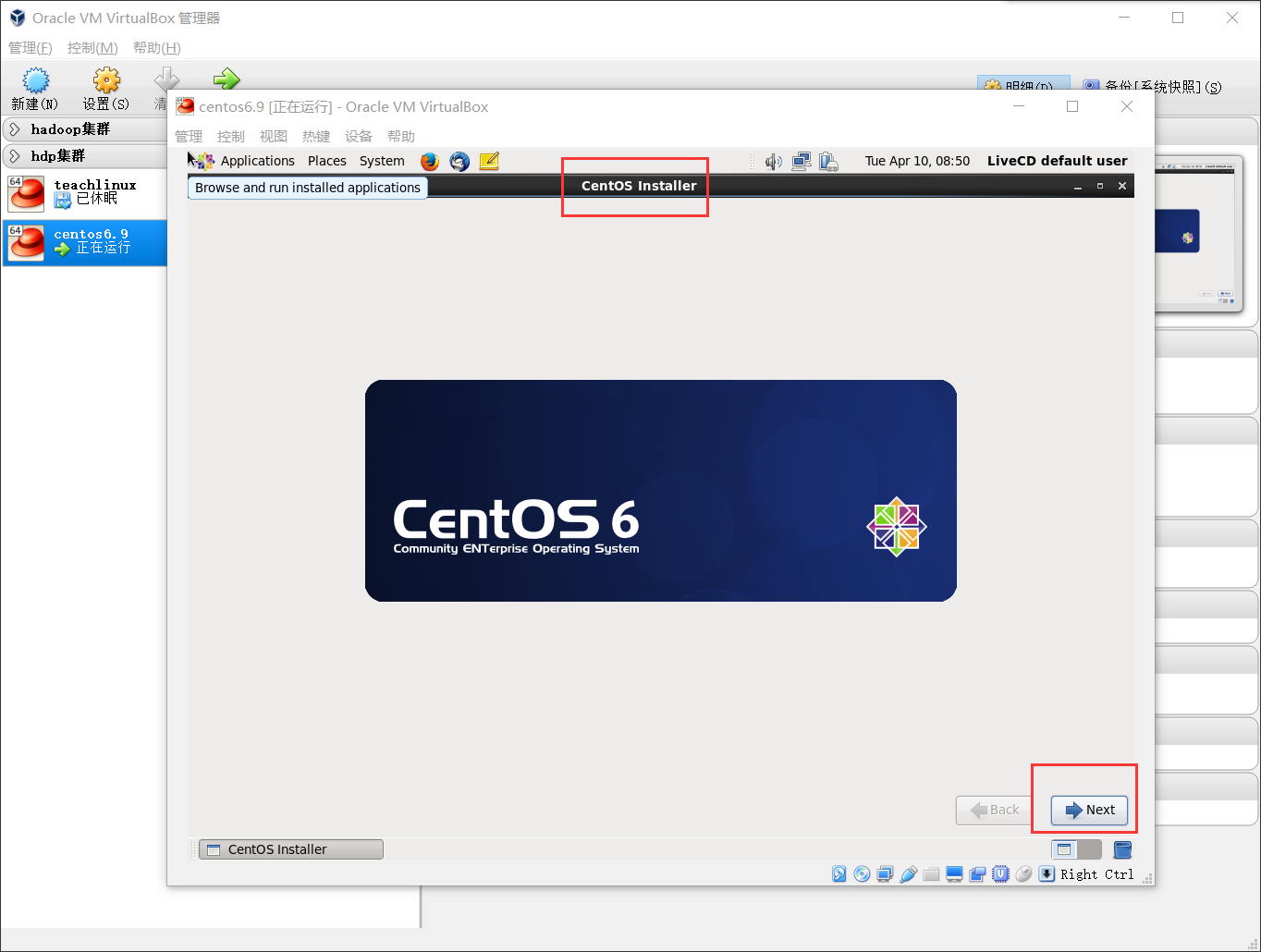Select teachlinux VM in the list
This screenshot has width=1261, height=952.
pyautogui.click(x=85, y=192)
